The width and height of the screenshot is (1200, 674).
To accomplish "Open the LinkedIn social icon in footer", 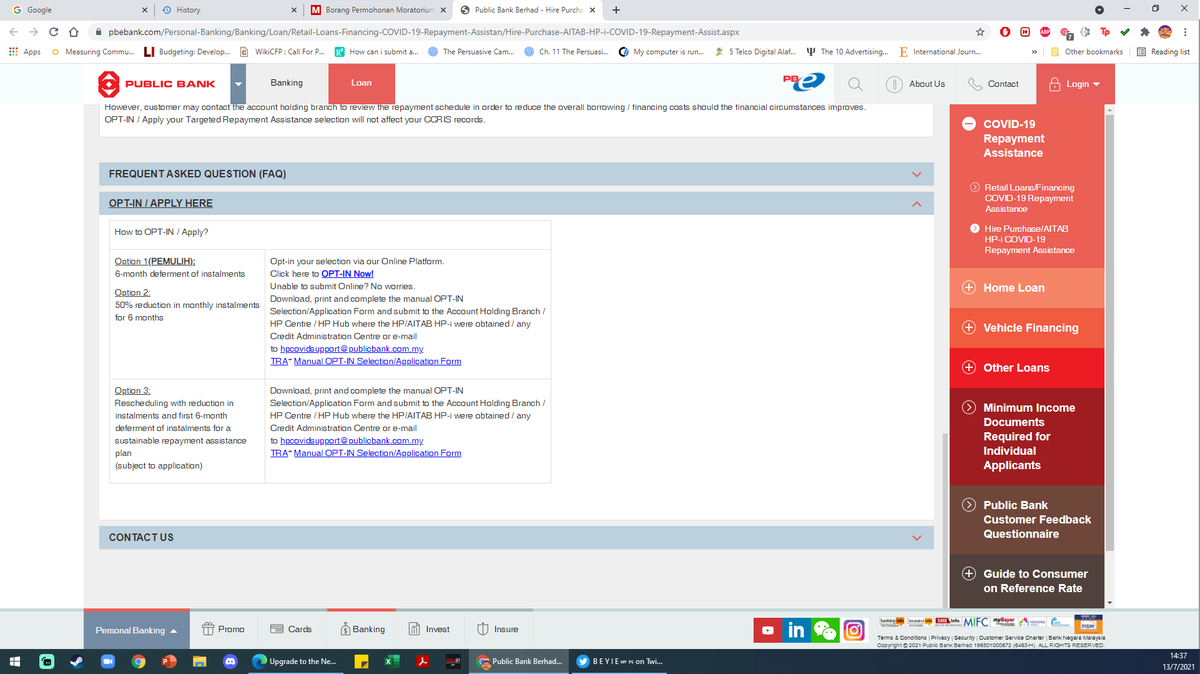I will pos(797,630).
